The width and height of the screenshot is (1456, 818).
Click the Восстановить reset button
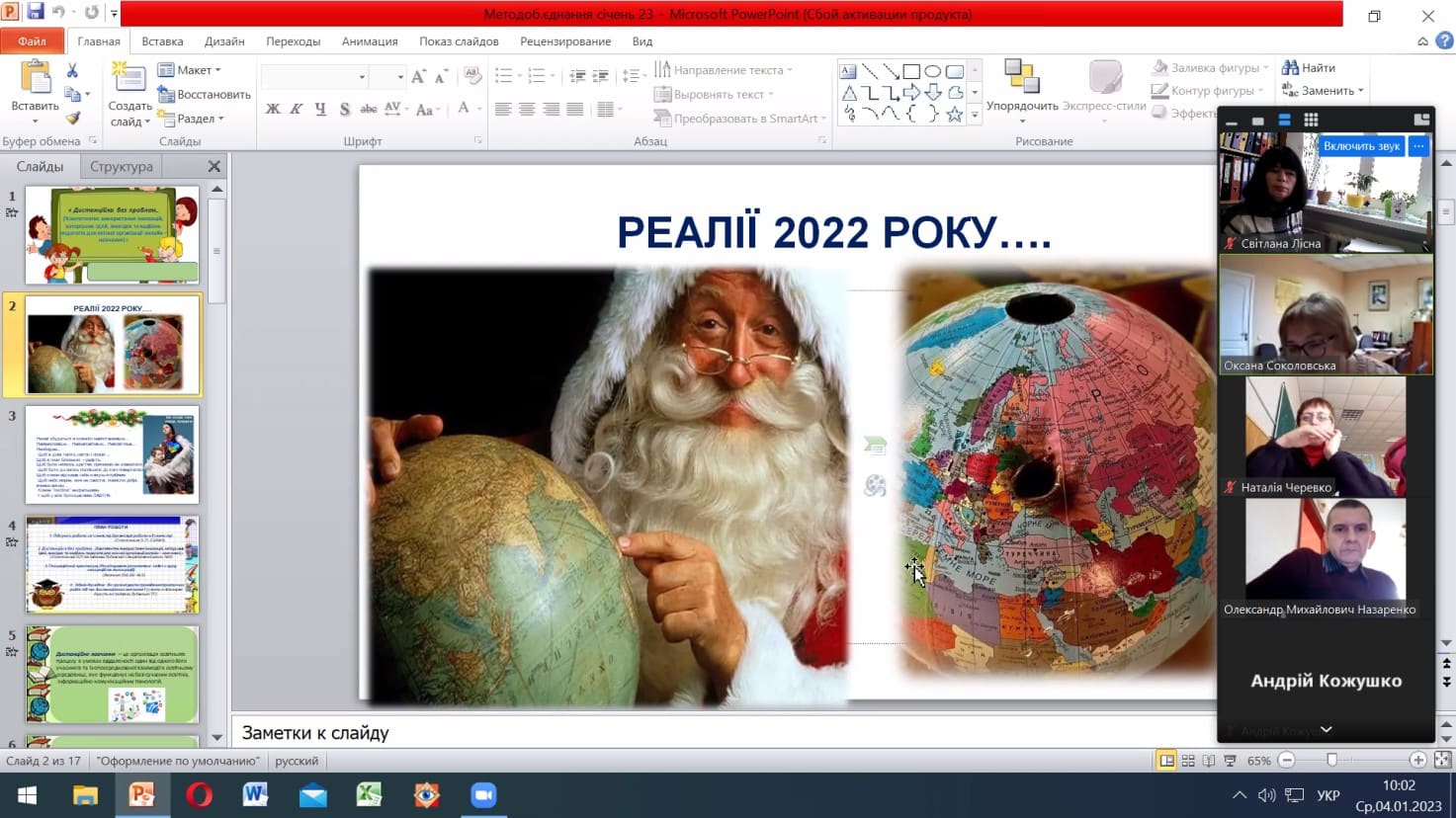click(x=204, y=95)
